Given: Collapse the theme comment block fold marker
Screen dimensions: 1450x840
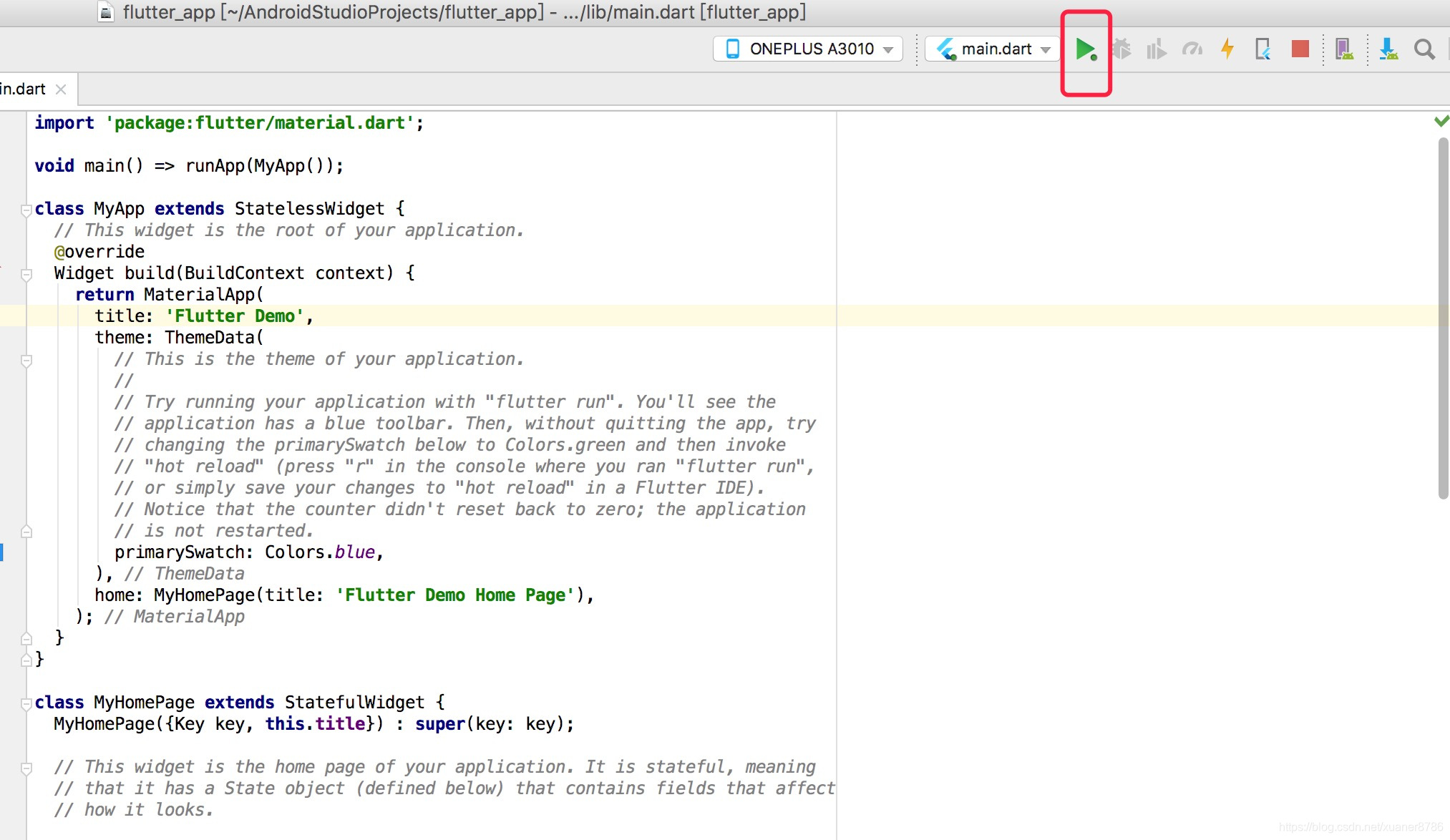Looking at the screenshot, I should (x=26, y=361).
